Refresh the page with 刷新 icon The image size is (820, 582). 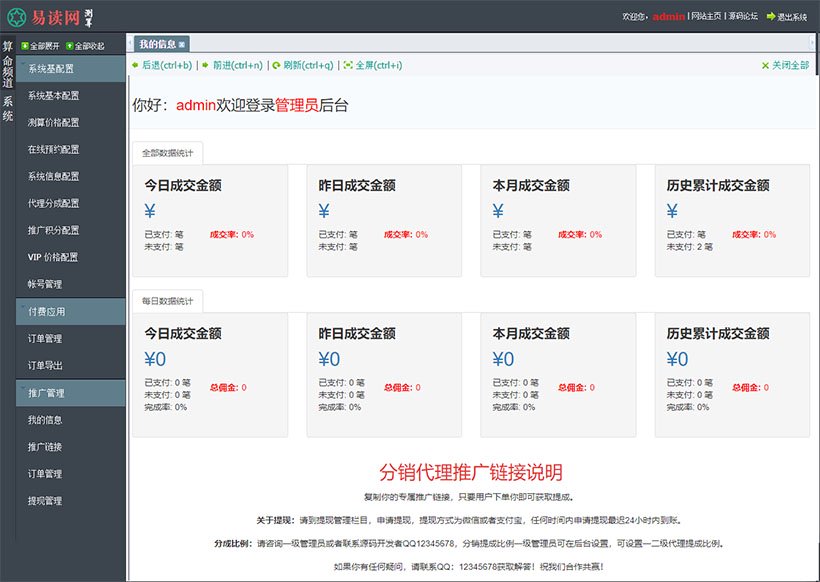276,65
